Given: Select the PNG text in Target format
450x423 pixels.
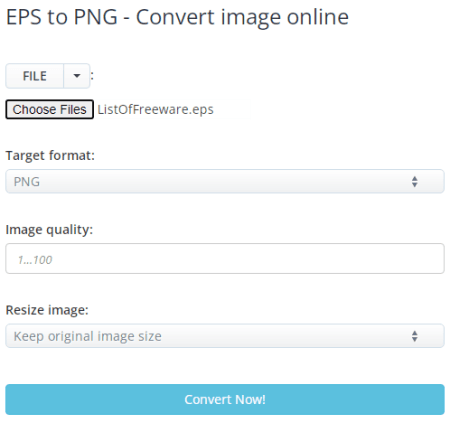Looking at the screenshot, I should click(x=27, y=182).
